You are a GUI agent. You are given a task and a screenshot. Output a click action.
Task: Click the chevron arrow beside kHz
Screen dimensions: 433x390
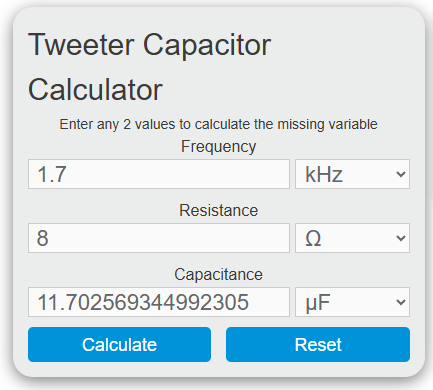401,174
